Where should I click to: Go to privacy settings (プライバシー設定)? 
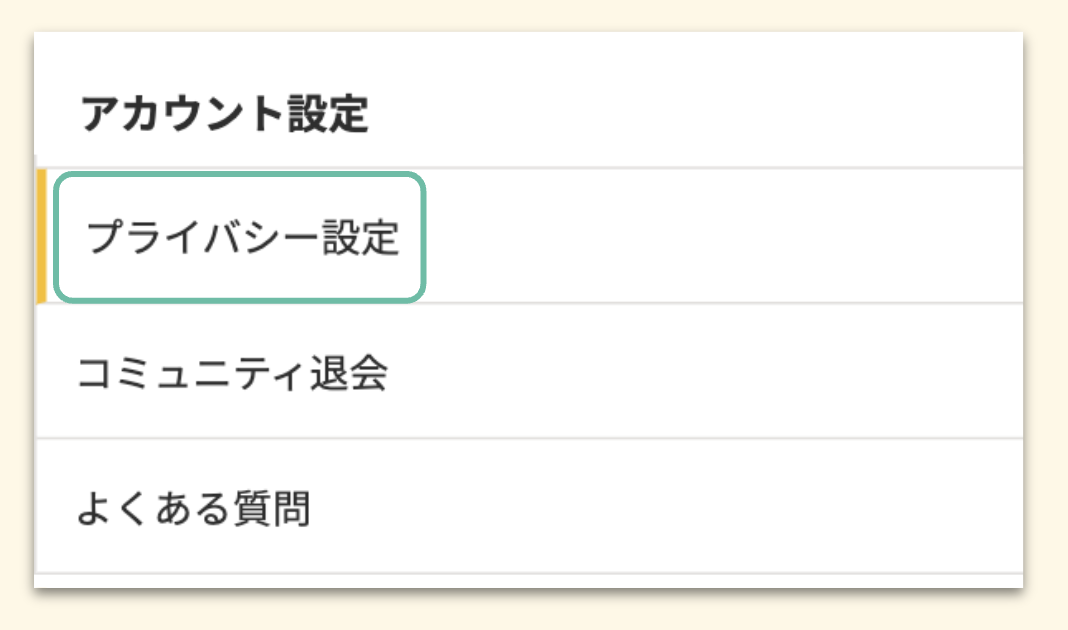[x=242, y=238]
